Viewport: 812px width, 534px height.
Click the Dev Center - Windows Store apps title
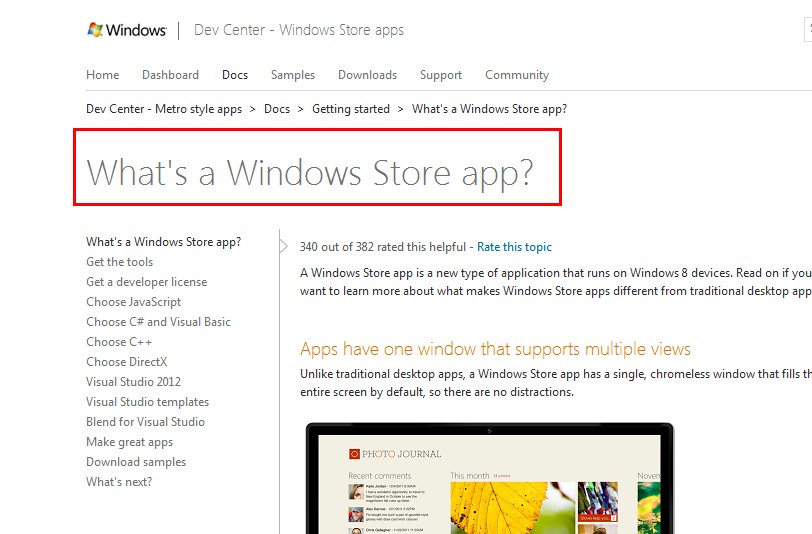pyautogui.click(x=299, y=30)
